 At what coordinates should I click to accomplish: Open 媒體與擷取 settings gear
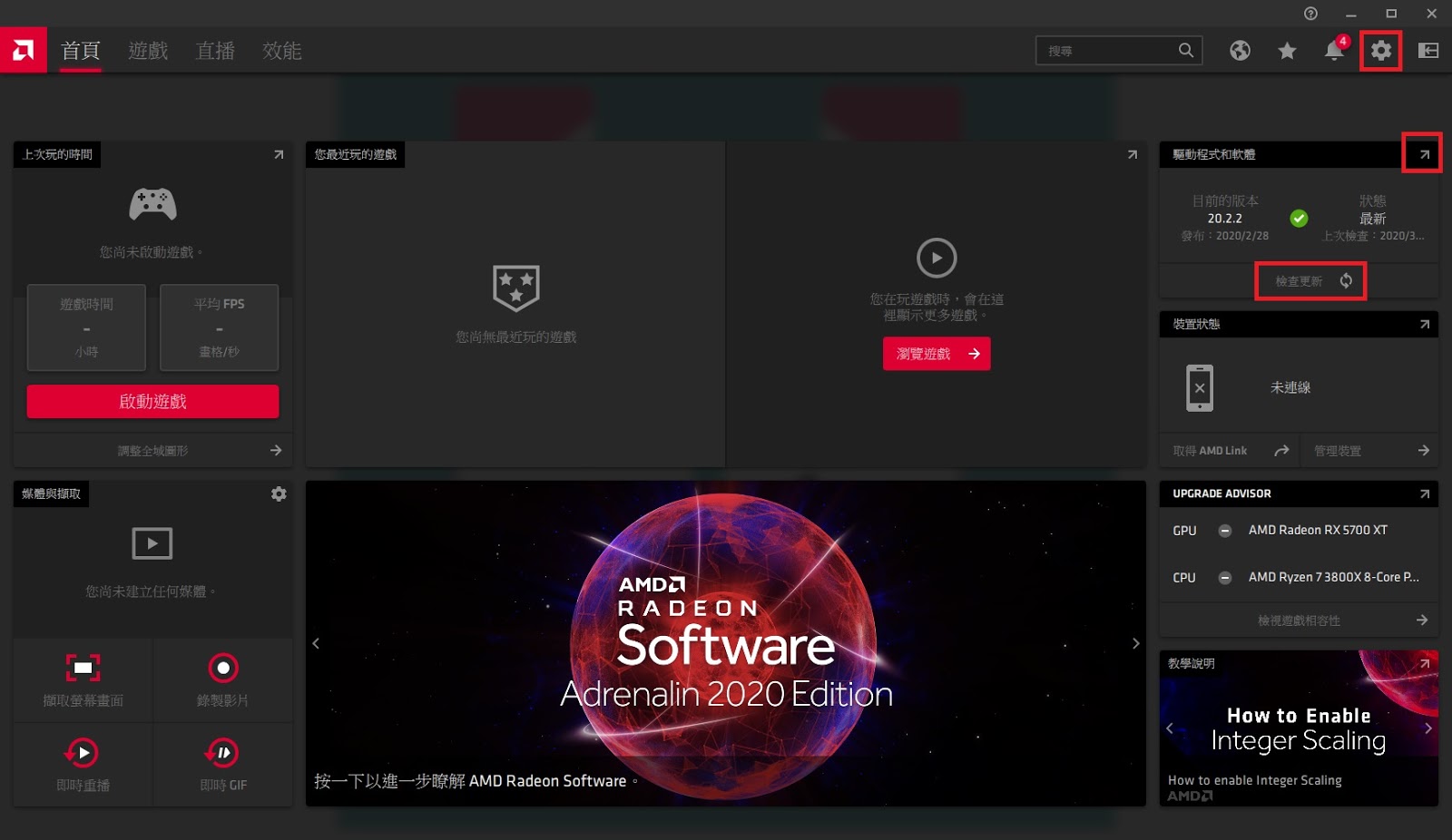(x=279, y=493)
